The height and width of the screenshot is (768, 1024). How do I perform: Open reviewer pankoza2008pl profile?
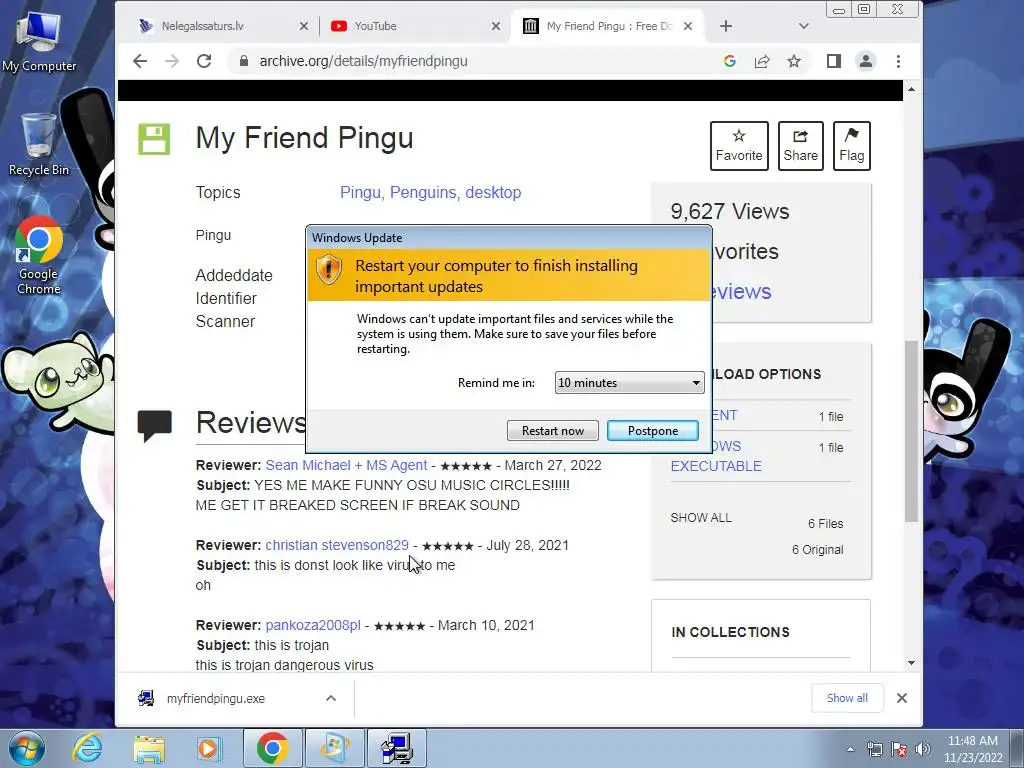click(x=313, y=625)
